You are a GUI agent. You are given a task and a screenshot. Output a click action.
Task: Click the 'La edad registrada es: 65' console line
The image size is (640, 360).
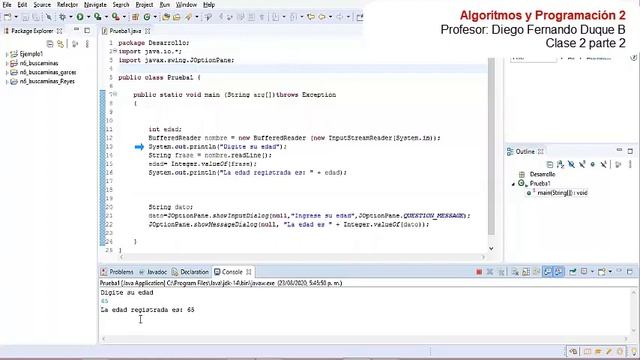coord(147,310)
